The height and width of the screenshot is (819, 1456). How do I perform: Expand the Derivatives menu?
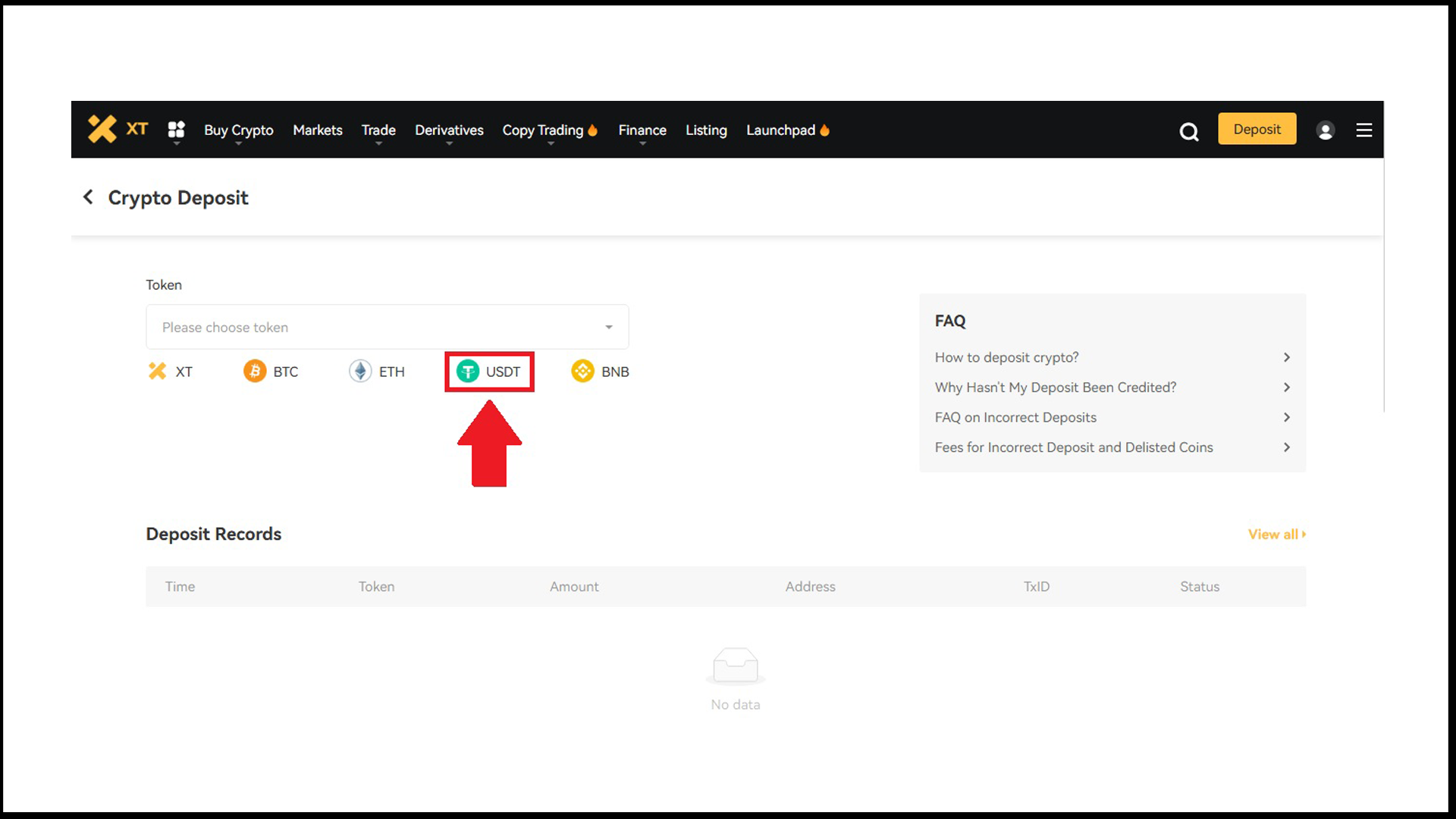(x=449, y=130)
